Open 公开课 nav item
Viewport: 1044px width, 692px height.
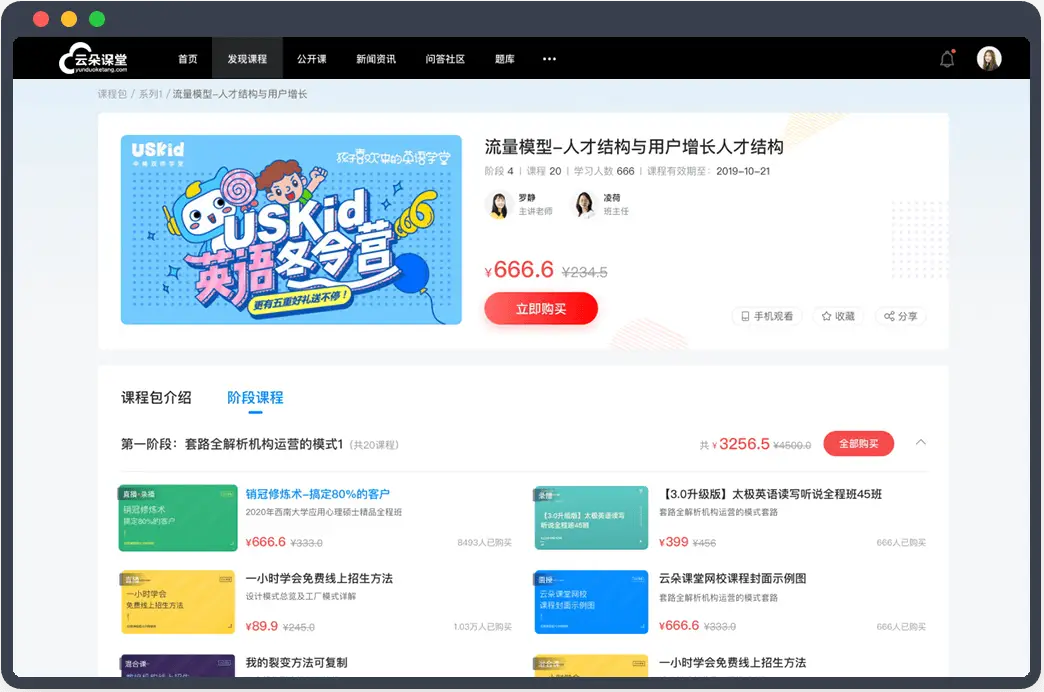point(312,59)
